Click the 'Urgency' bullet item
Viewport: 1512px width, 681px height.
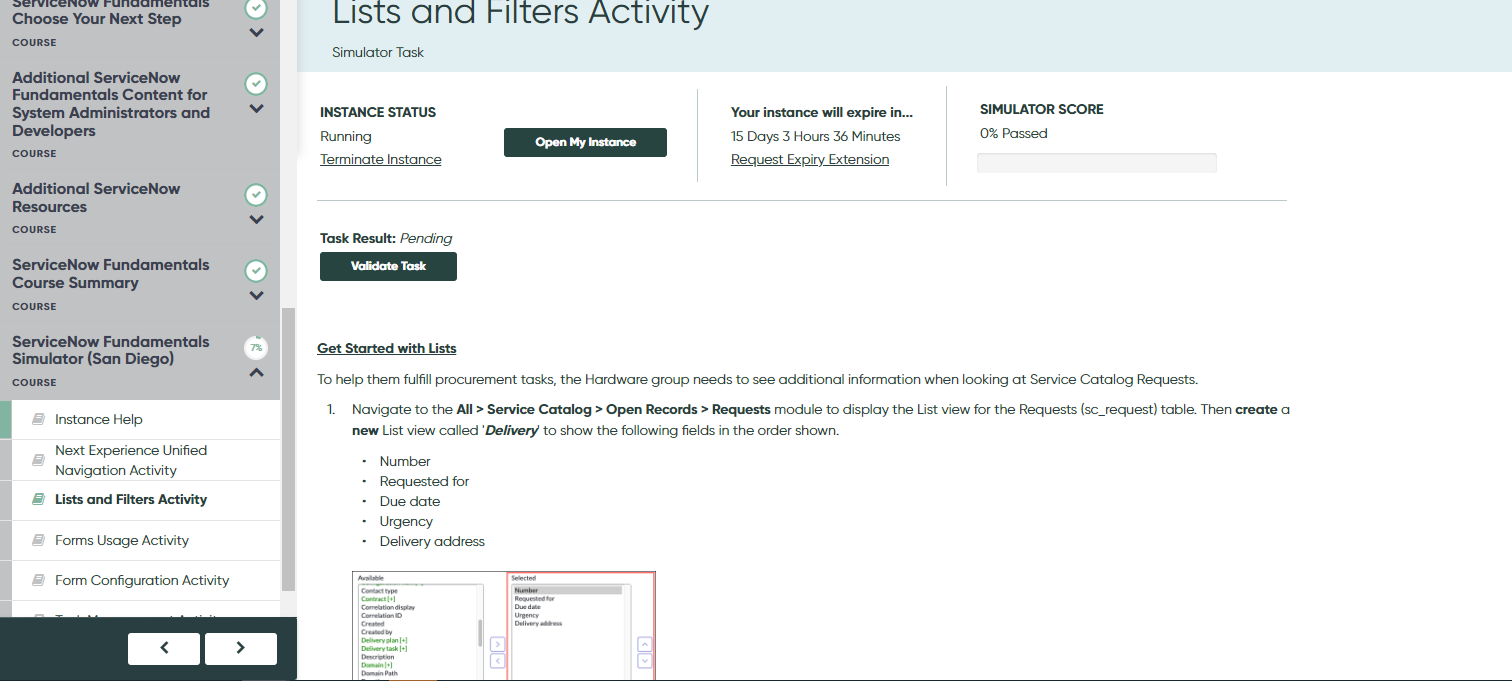[406, 521]
